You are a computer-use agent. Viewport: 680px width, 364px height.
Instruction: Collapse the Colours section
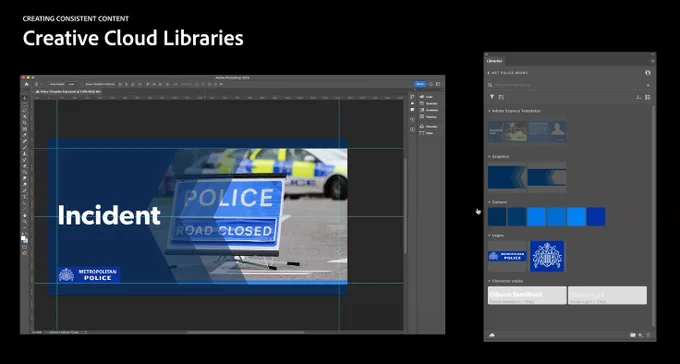click(489, 202)
